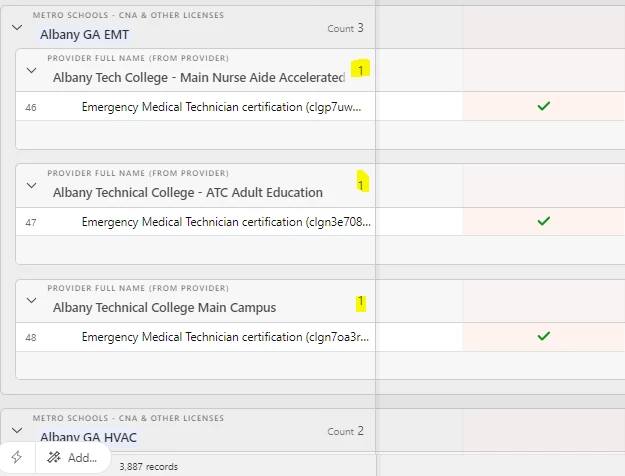Select row number 46
Image resolution: width=625 pixels, height=476 pixels.
click(31, 107)
